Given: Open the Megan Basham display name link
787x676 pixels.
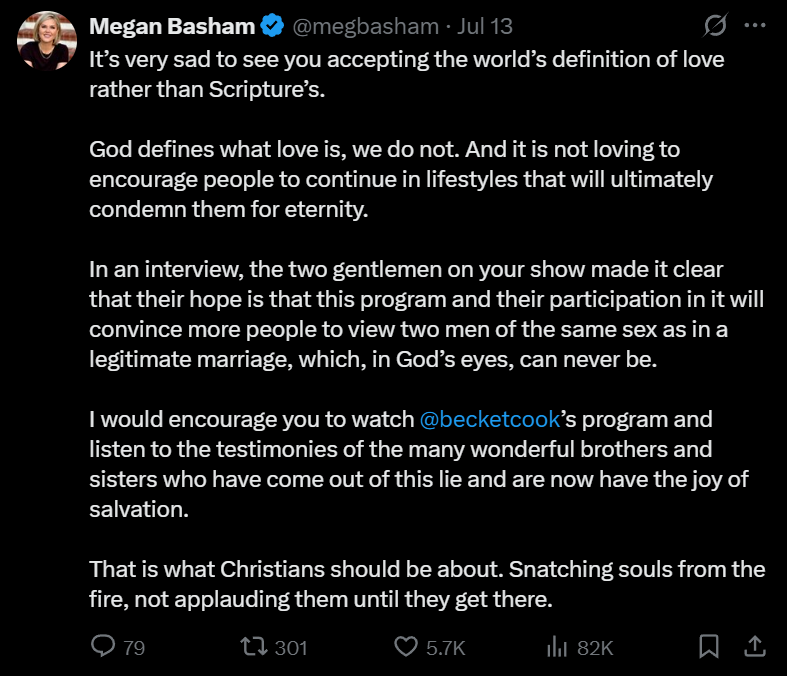Looking at the screenshot, I should 172,26.
